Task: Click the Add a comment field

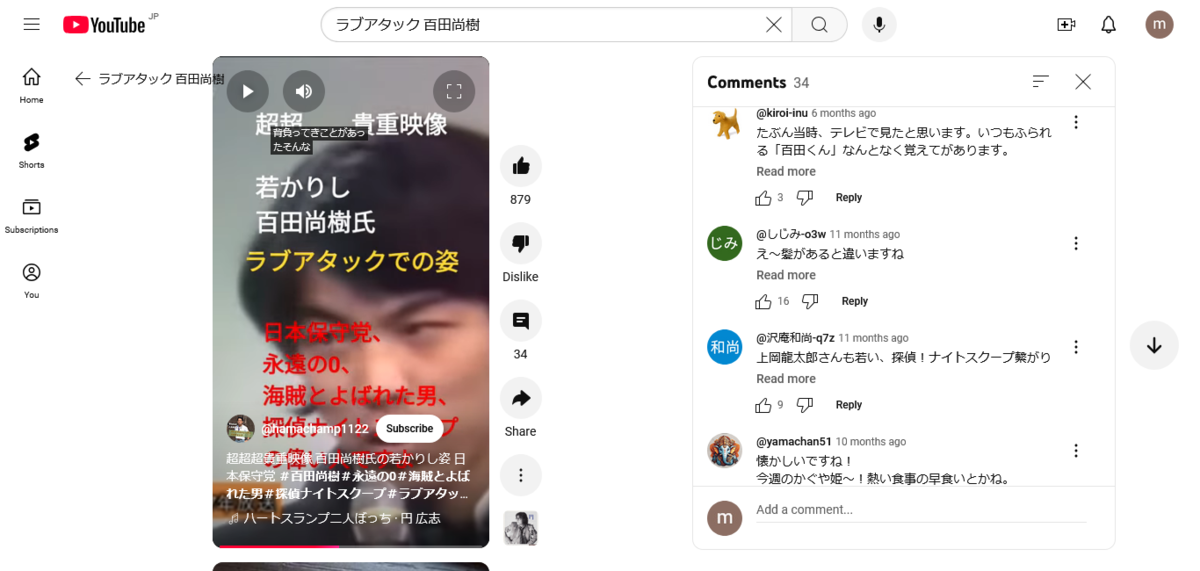Action: point(920,510)
